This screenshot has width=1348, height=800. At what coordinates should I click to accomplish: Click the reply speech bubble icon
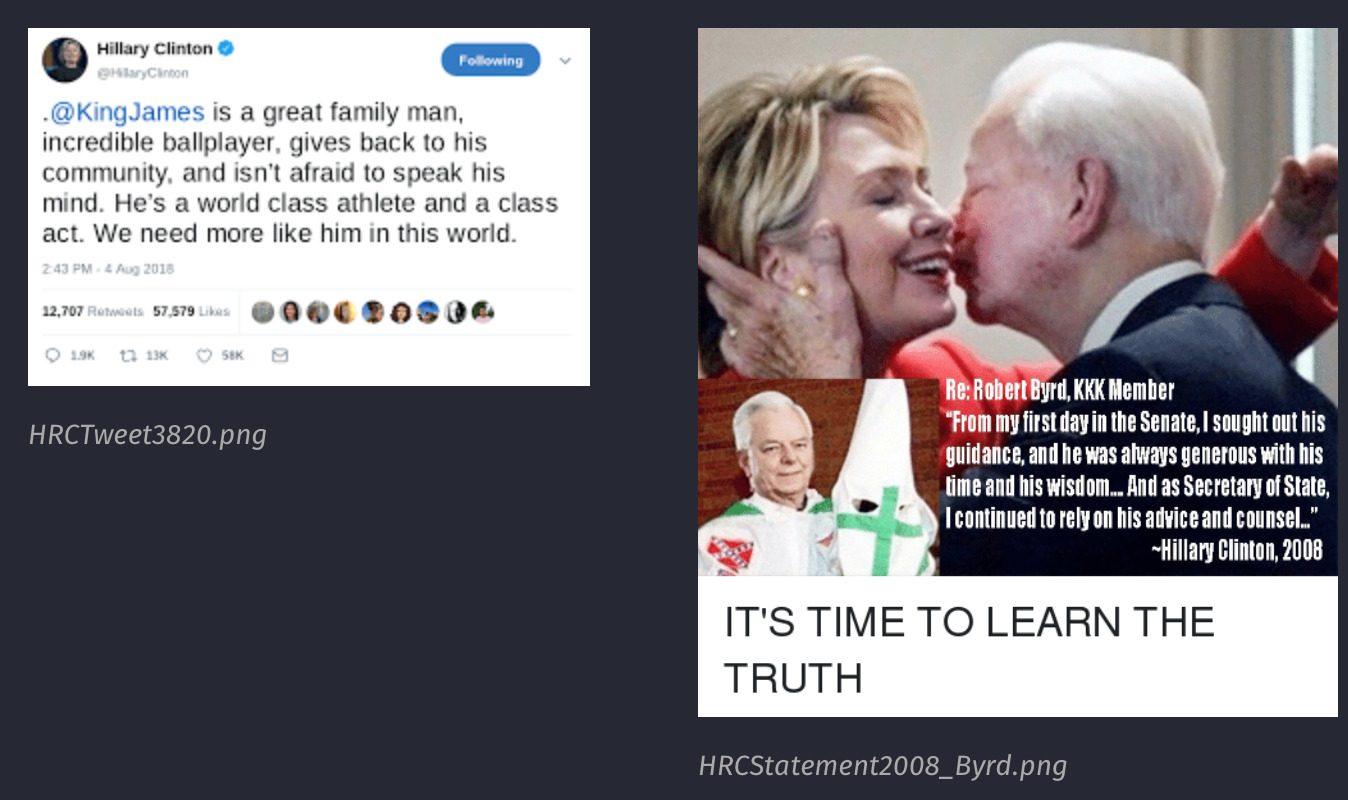(x=53, y=355)
